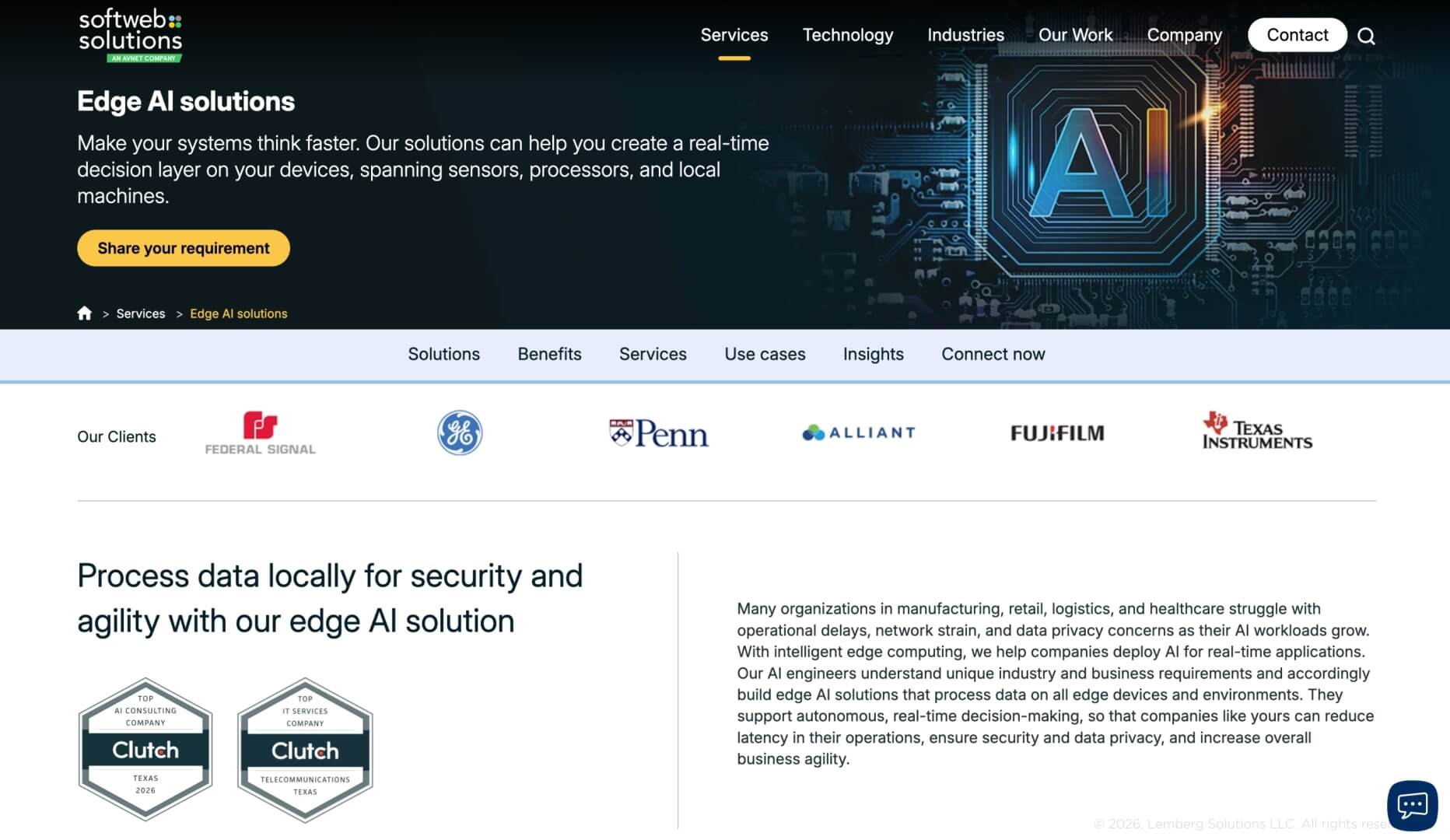Expand the Industries menu
1450x840 pixels.
965,35
